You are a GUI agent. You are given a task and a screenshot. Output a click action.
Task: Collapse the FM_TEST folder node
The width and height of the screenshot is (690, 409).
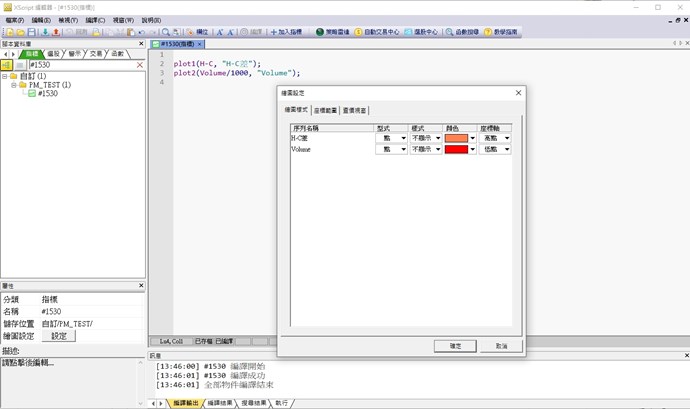click(14, 85)
